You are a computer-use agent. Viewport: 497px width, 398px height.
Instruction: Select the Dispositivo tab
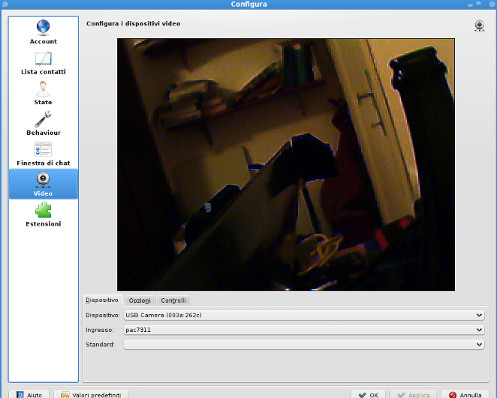tap(102, 300)
